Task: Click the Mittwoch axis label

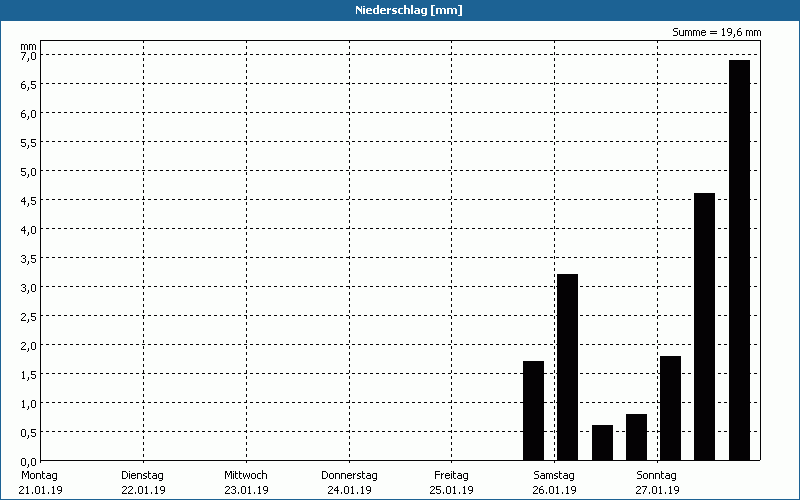Action: pos(245,476)
